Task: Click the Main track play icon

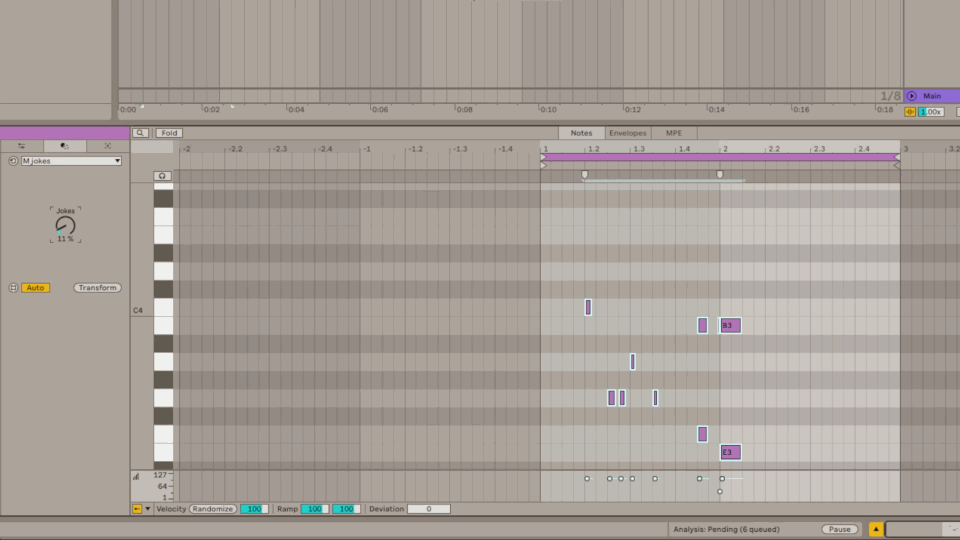Action: coord(912,96)
